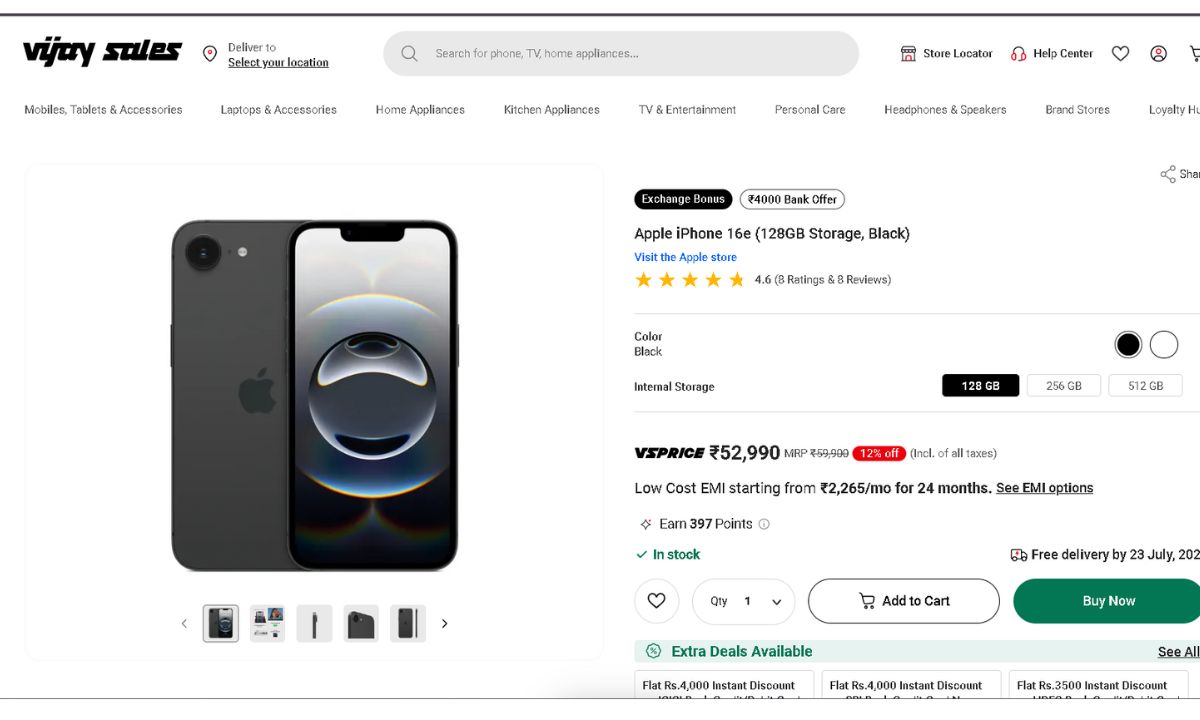Click the search magnifier icon
The width and height of the screenshot is (1200, 720).
click(409, 54)
